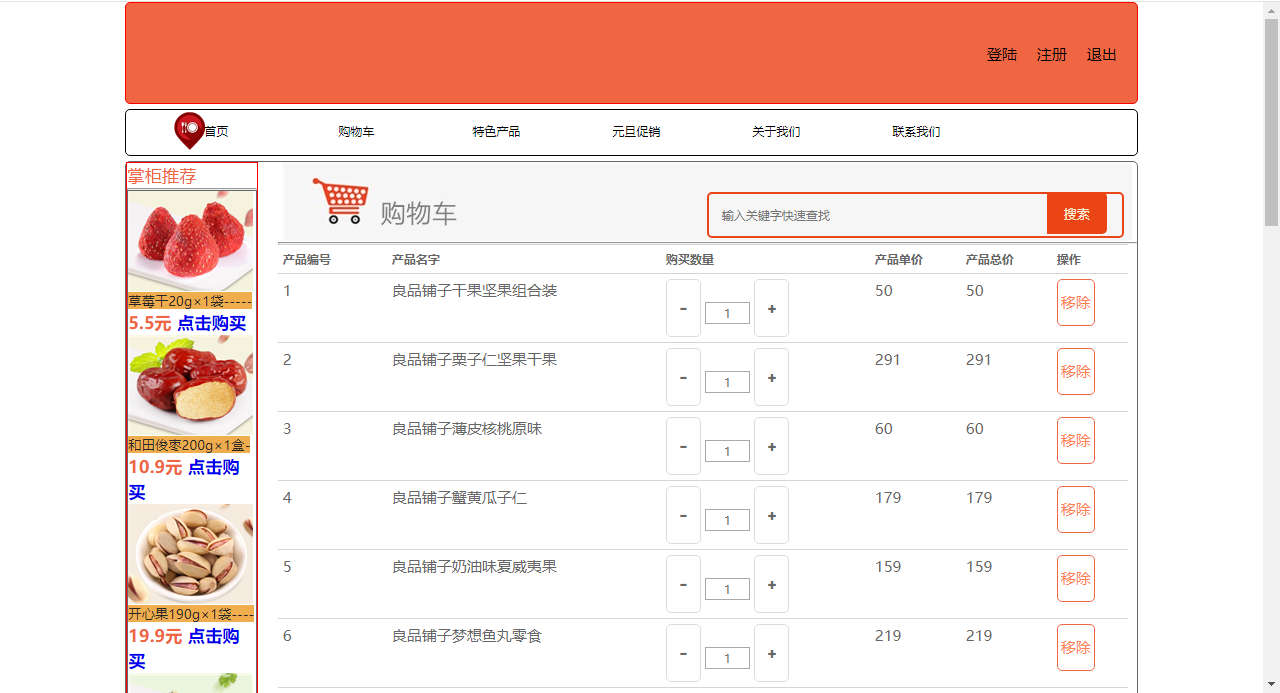This screenshot has width=1280, height=693.
Task: Remove 良品铺子梦想鱼丸零食 from the cart
Action: tap(1076, 647)
